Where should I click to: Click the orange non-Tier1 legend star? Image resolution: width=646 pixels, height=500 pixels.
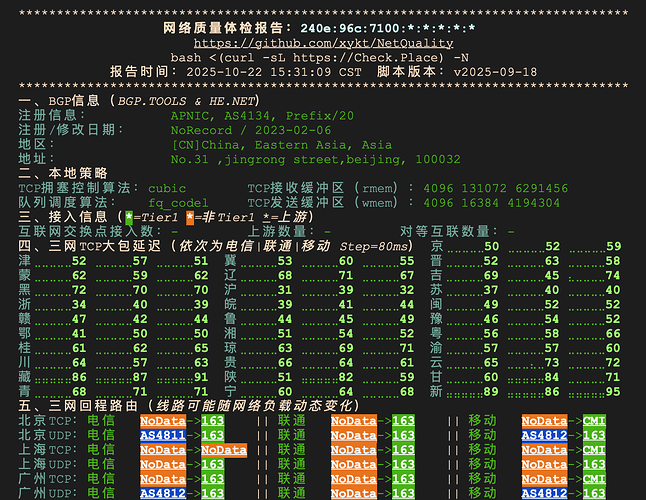point(190,217)
